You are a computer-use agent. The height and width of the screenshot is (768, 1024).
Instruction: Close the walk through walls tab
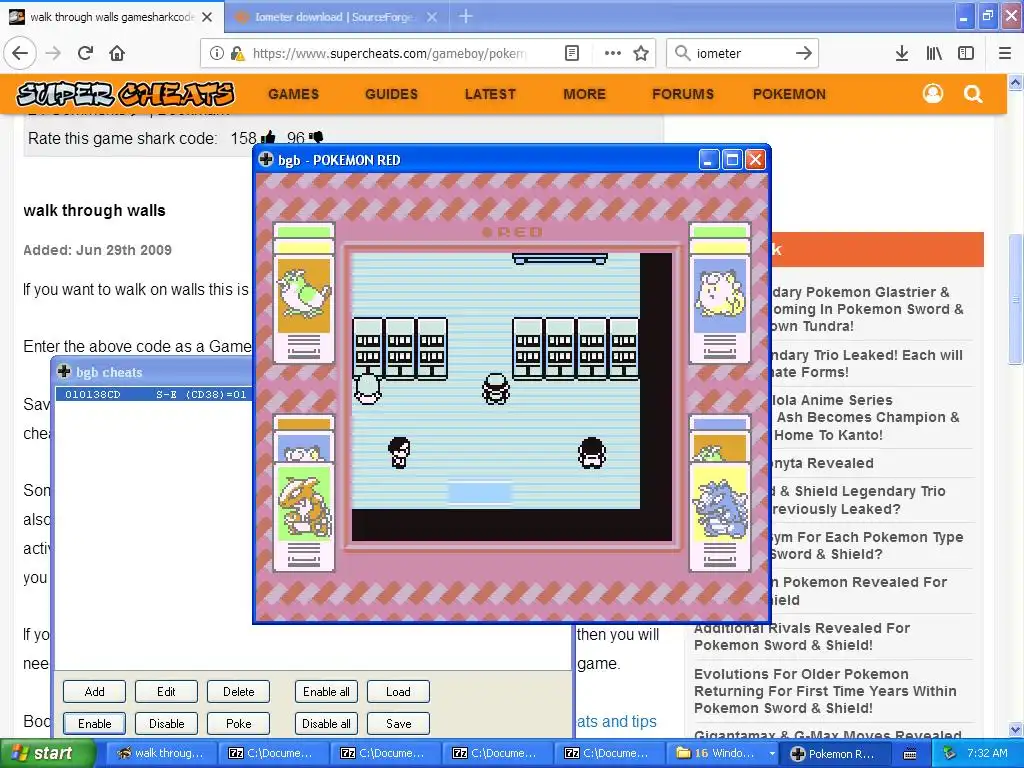click(x=207, y=17)
